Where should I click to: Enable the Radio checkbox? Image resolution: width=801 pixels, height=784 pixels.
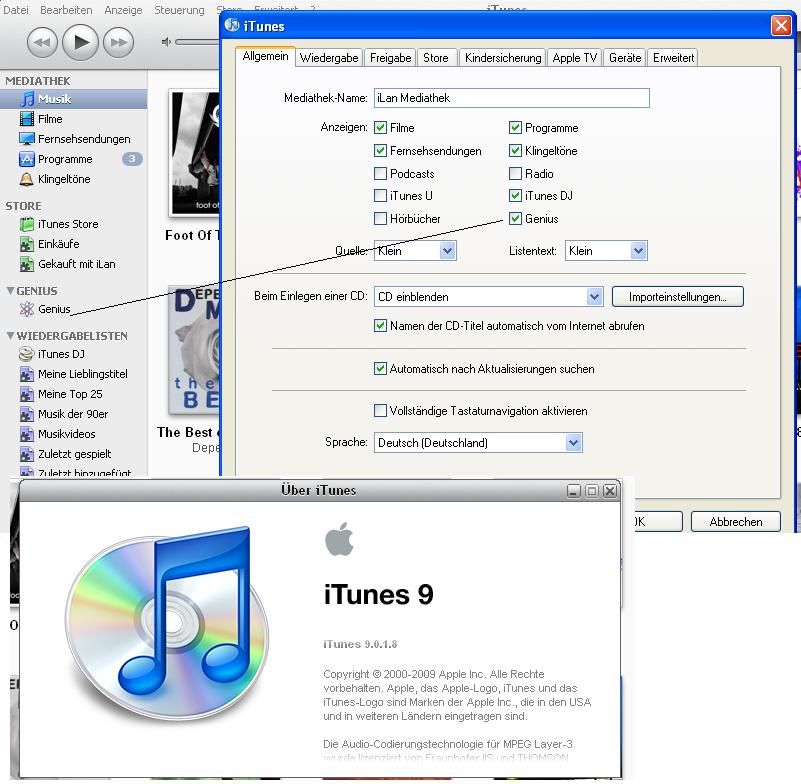(515, 173)
